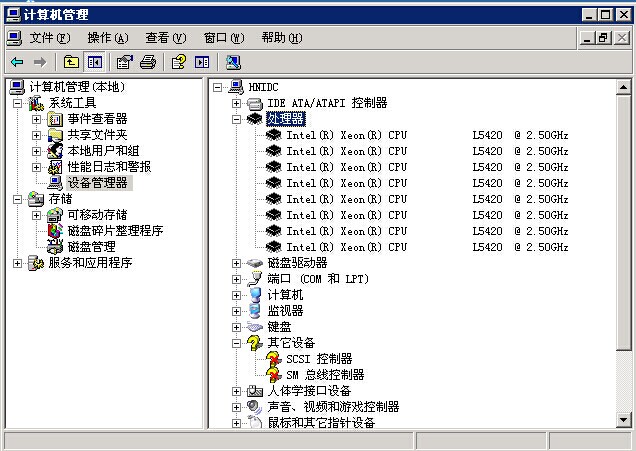This screenshot has width=636, height=451.
Task: Click the Scan for hardware changes icon
Action: [x=233, y=62]
